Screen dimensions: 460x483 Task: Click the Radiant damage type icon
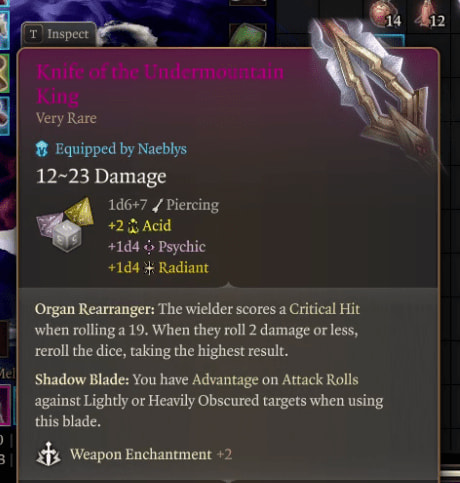(149, 268)
